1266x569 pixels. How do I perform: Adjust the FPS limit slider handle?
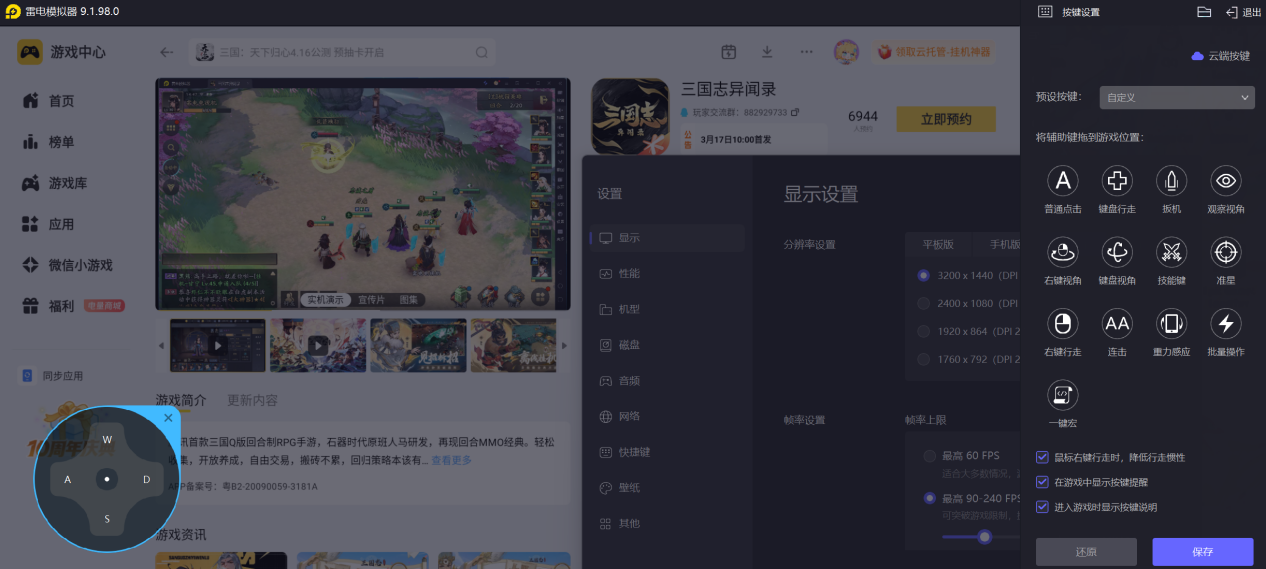[x=985, y=537]
